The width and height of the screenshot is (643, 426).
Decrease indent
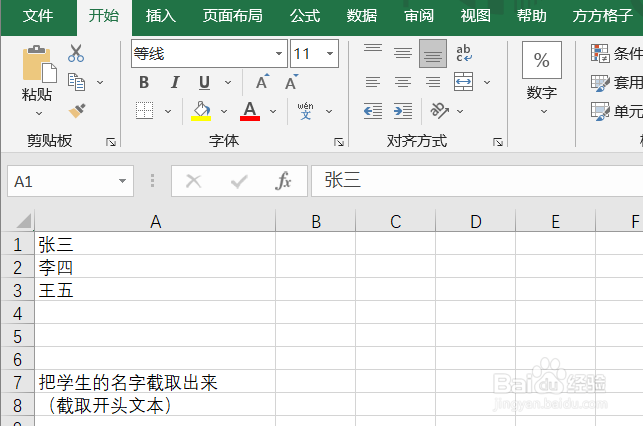pyautogui.click(x=373, y=111)
